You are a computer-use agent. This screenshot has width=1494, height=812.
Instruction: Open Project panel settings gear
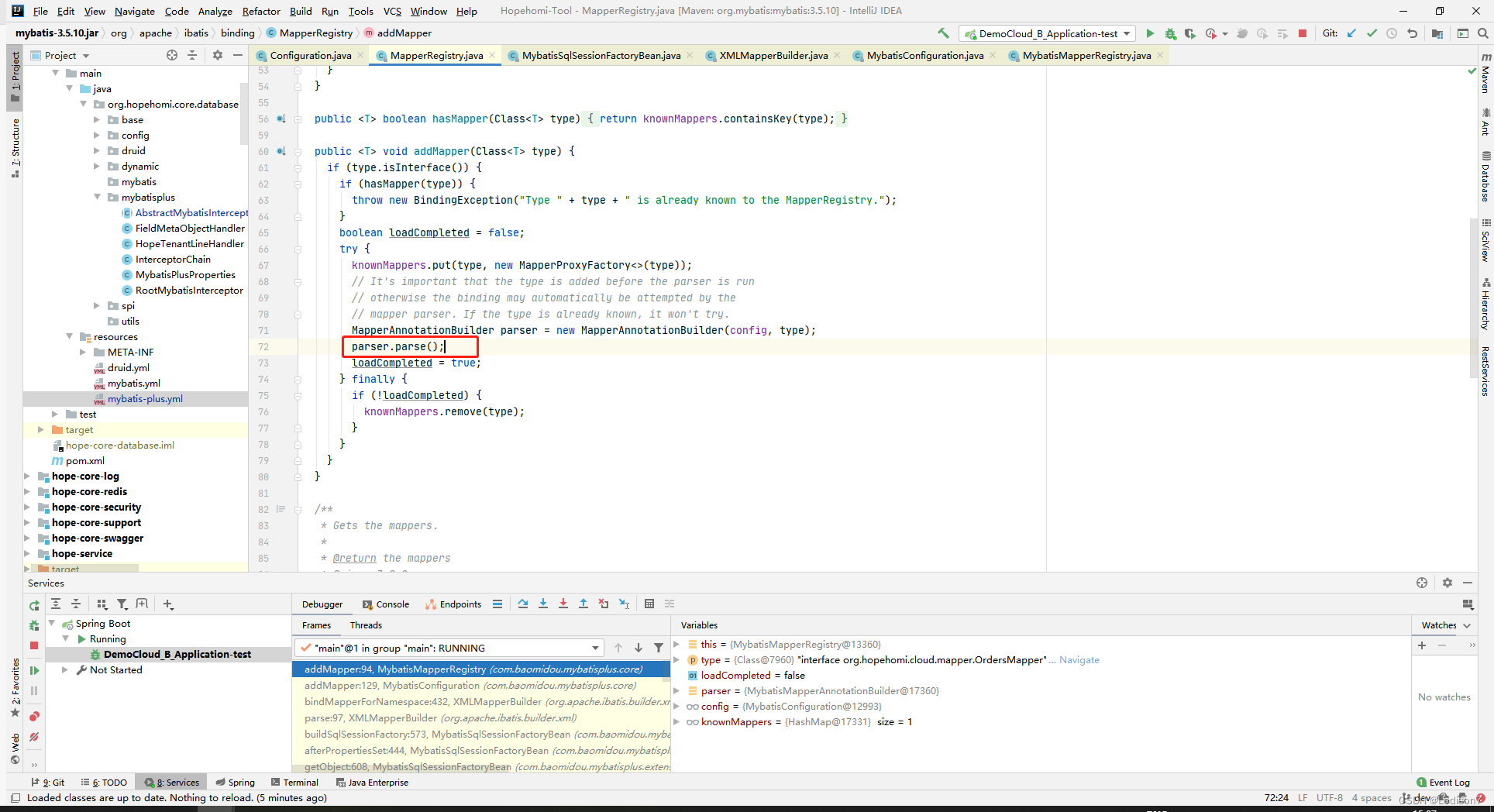coord(218,55)
